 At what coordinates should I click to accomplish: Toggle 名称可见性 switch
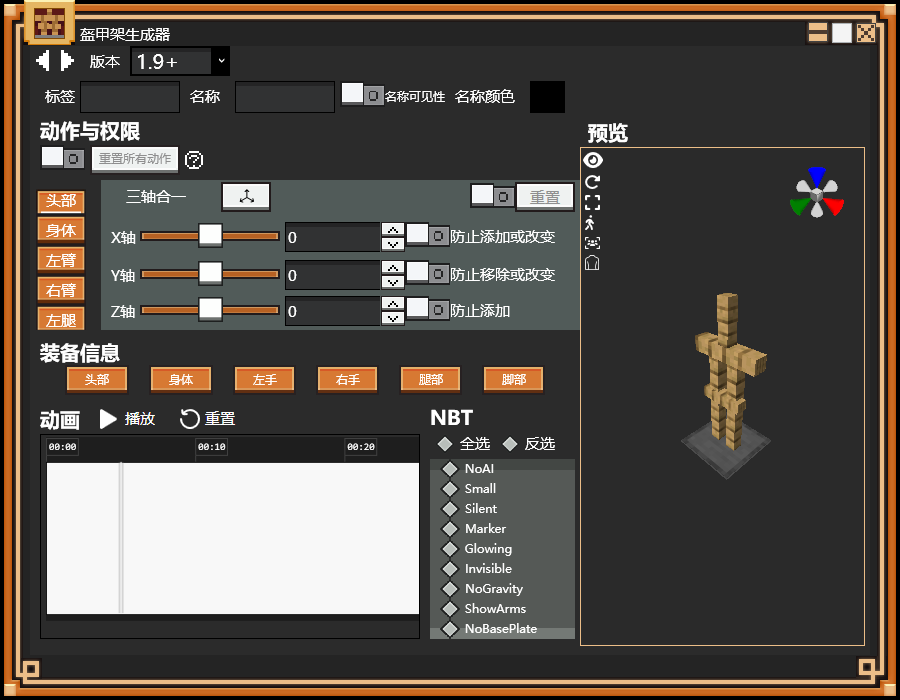click(363, 94)
